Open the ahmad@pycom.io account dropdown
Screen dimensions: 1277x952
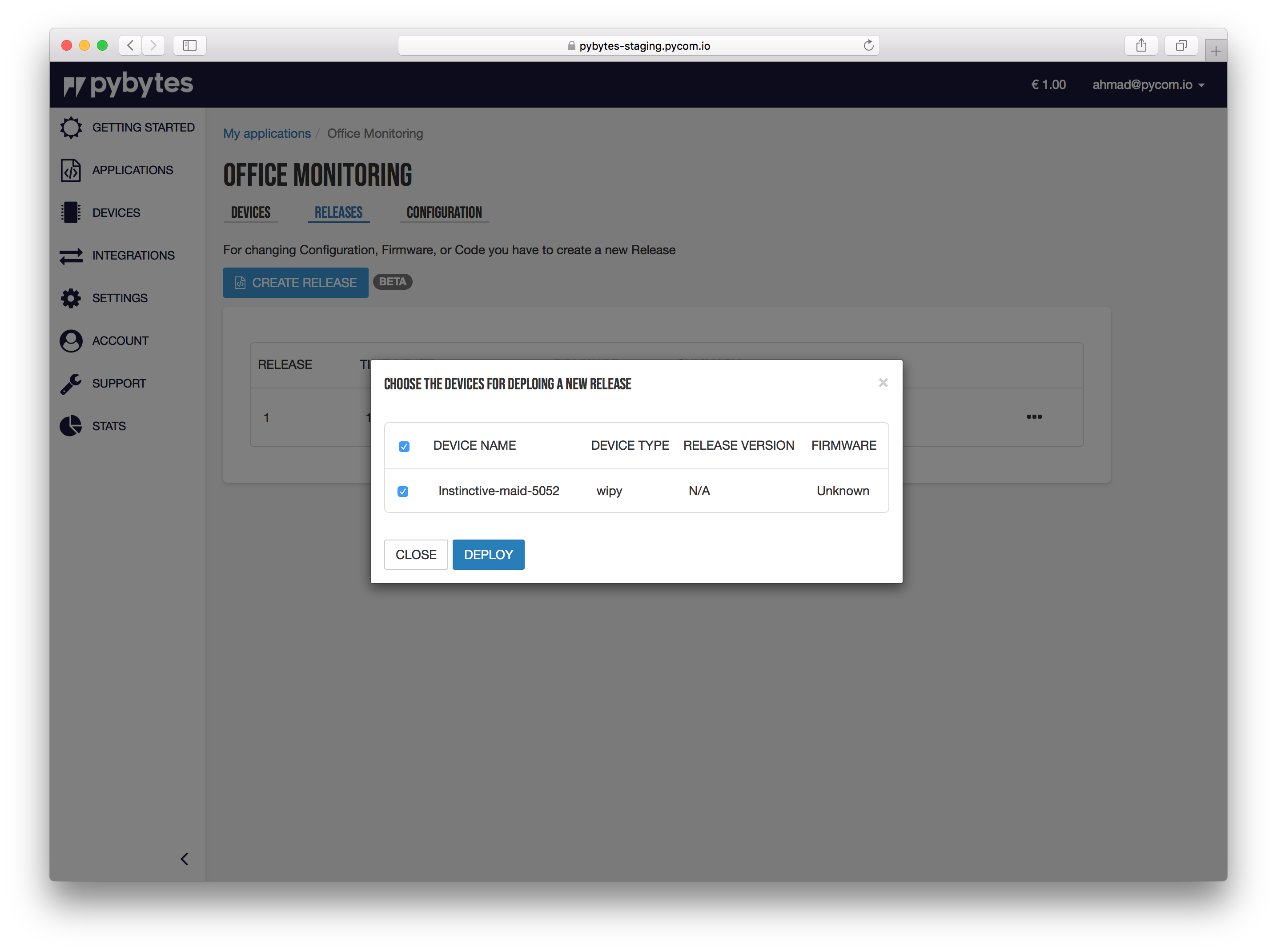coord(1148,85)
